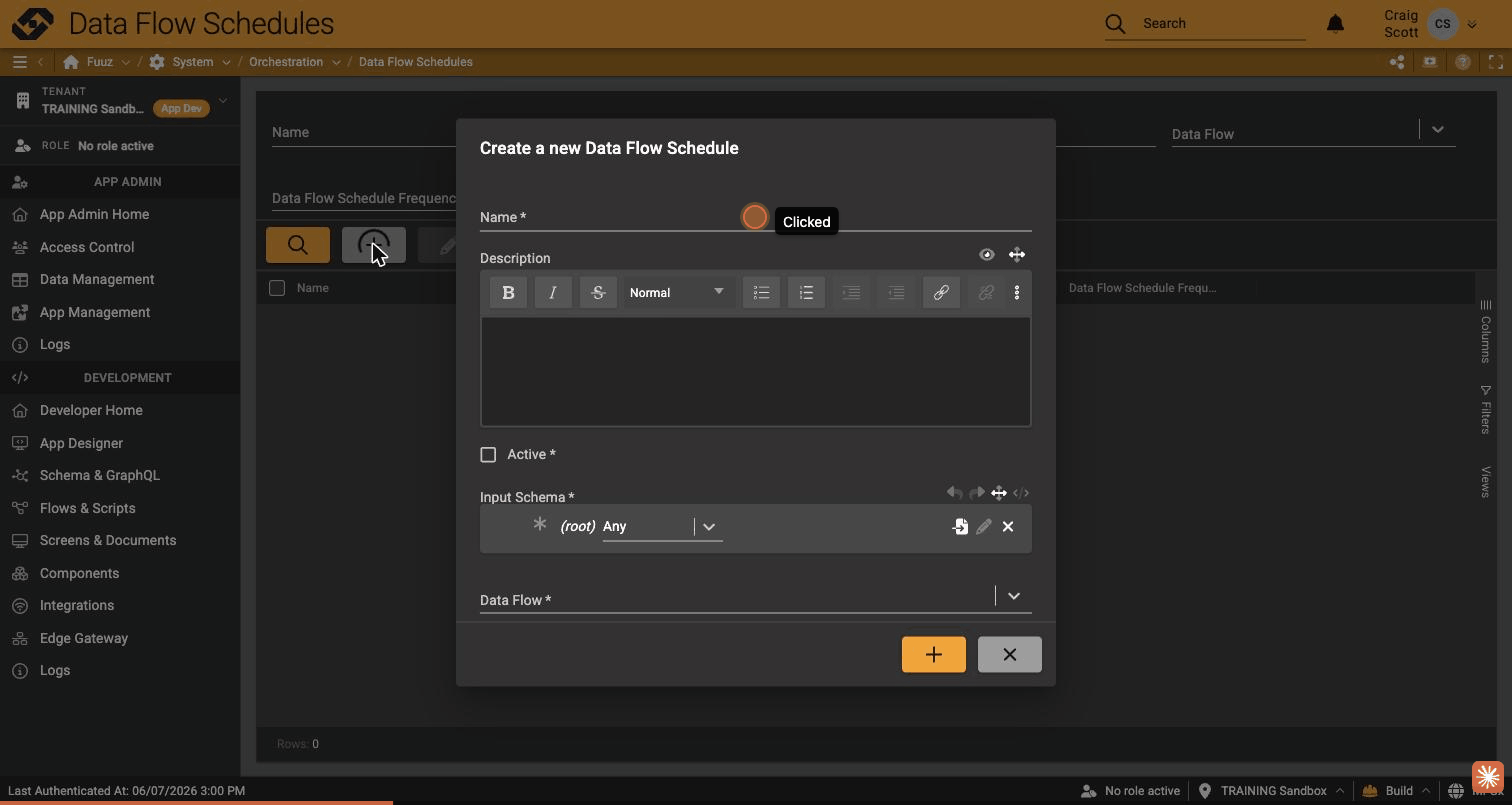Viewport: 1512px width, 805px height.
Task: Click the Fuuz logo in header
Action: 32,24
